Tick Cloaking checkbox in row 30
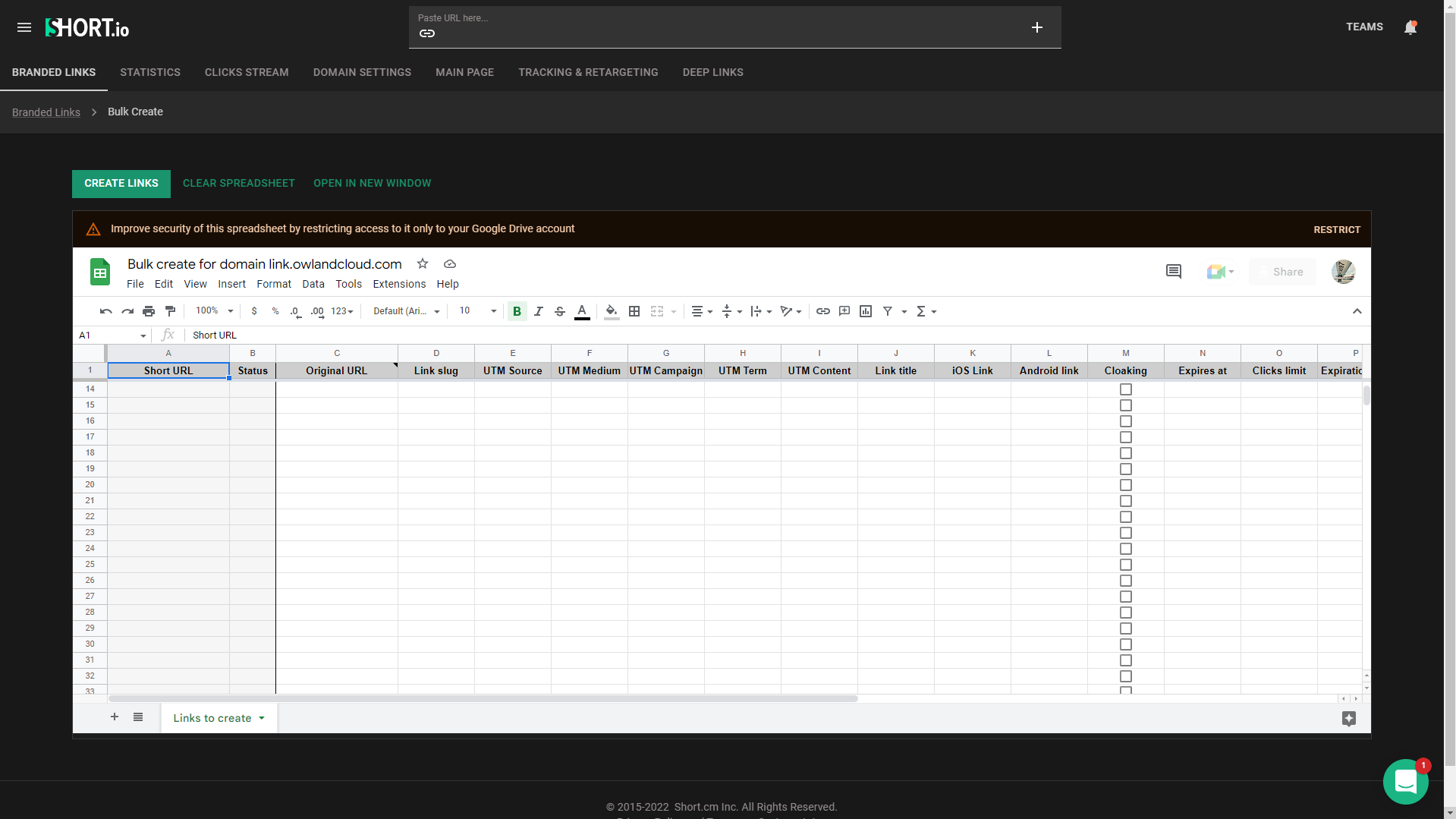The height and width of the screenshot is (819, 1456). (x=1126, y=644)
